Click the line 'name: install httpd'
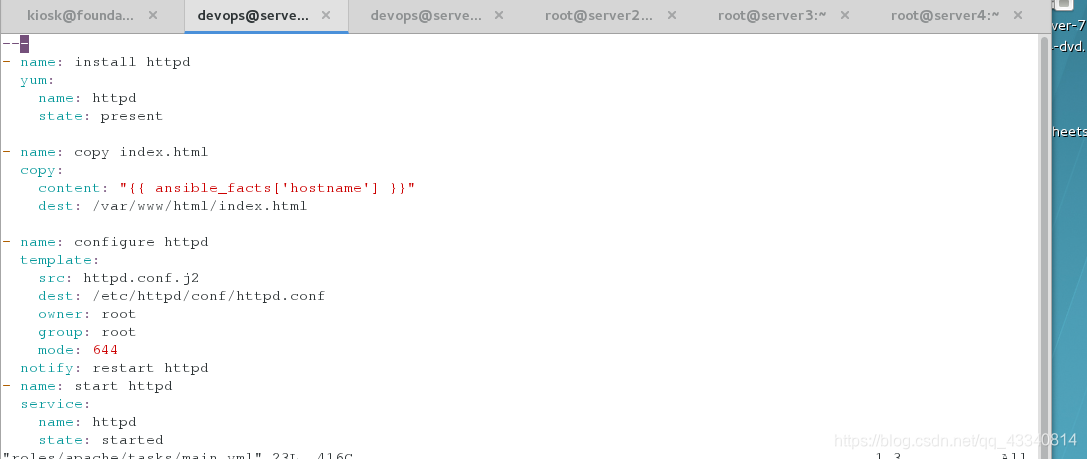 tap(105, 62)
